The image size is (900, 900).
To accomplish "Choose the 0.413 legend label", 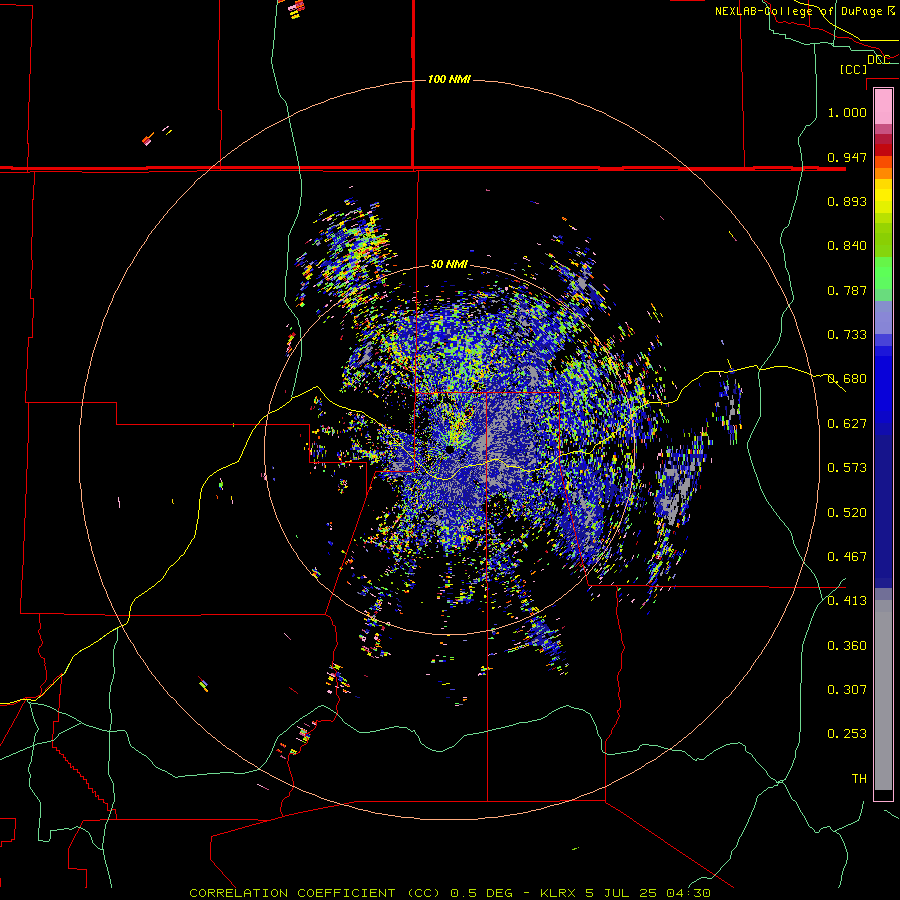I will tap(847, 601).
